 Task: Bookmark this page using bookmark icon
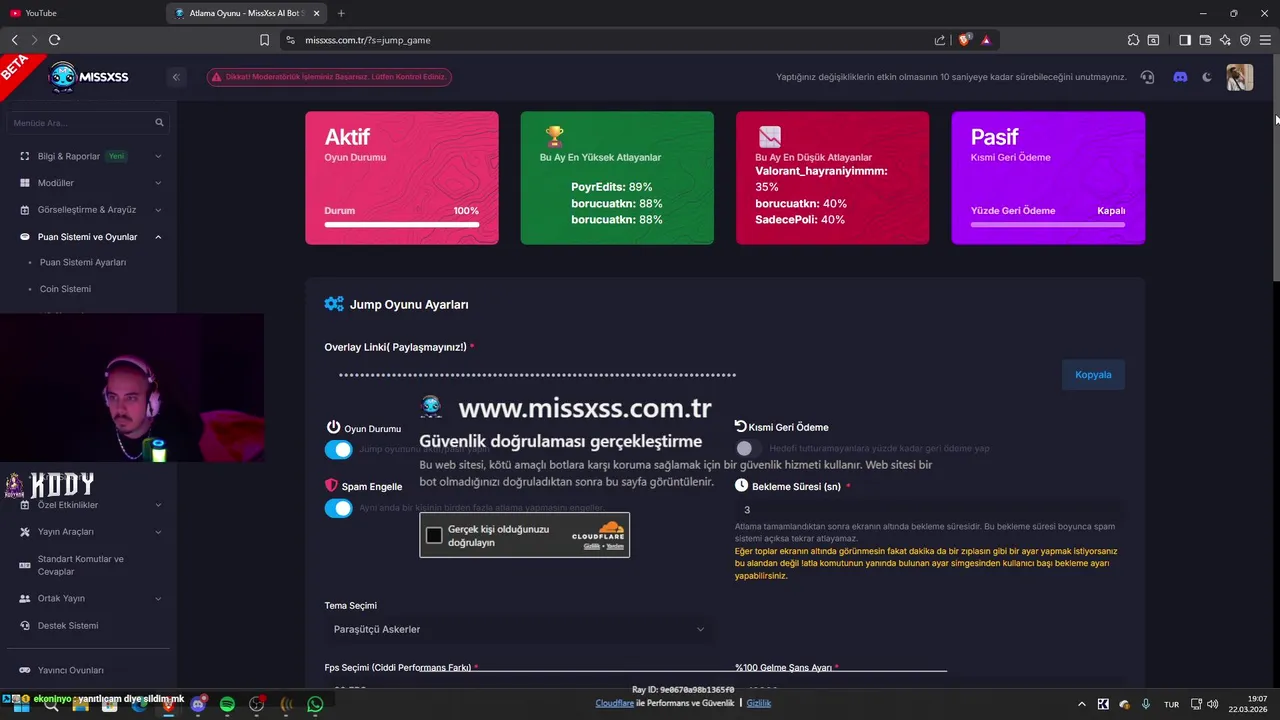[264, 40]
